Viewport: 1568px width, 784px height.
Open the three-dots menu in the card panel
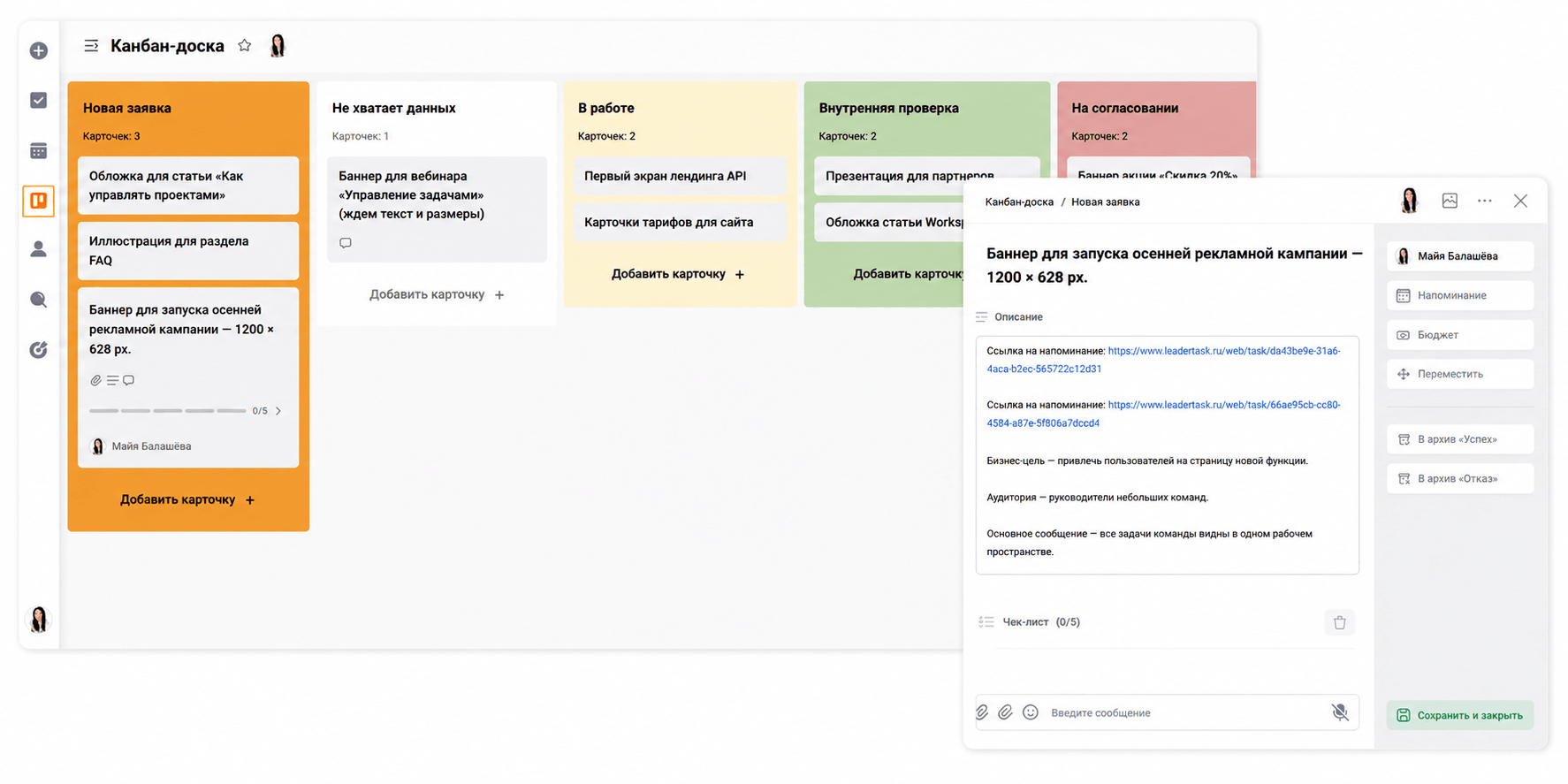point(1485,201)
